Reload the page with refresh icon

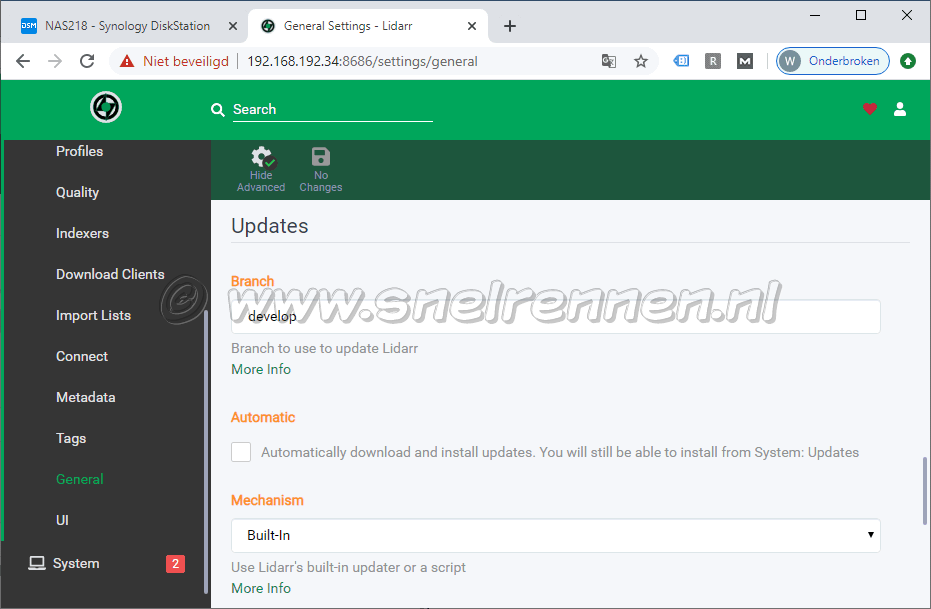(x=87, y=61)
